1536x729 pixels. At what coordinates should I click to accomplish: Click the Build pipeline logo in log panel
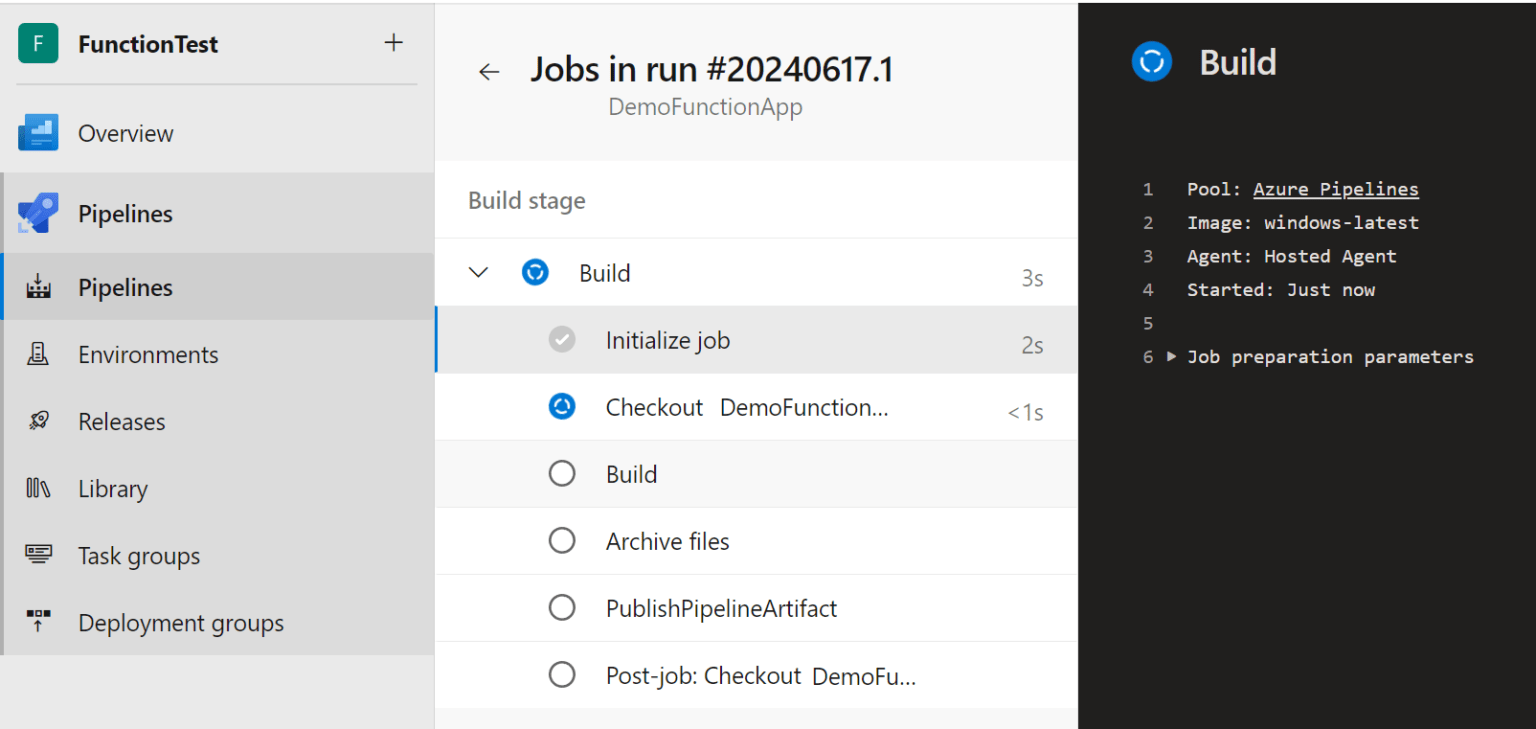point(1151,62)
